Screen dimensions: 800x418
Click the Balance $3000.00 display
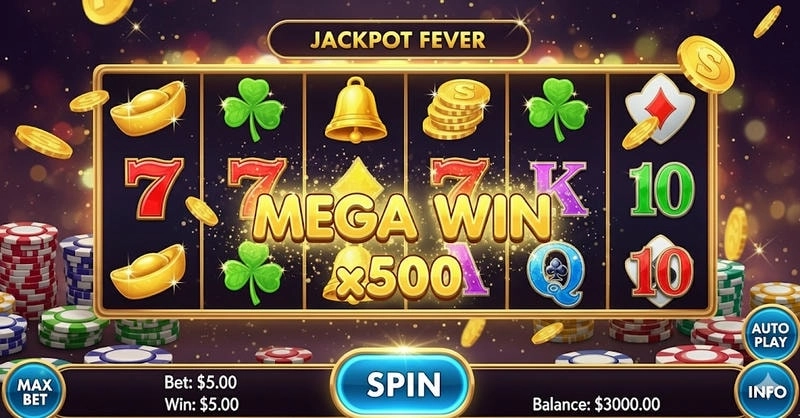(596, 405)
